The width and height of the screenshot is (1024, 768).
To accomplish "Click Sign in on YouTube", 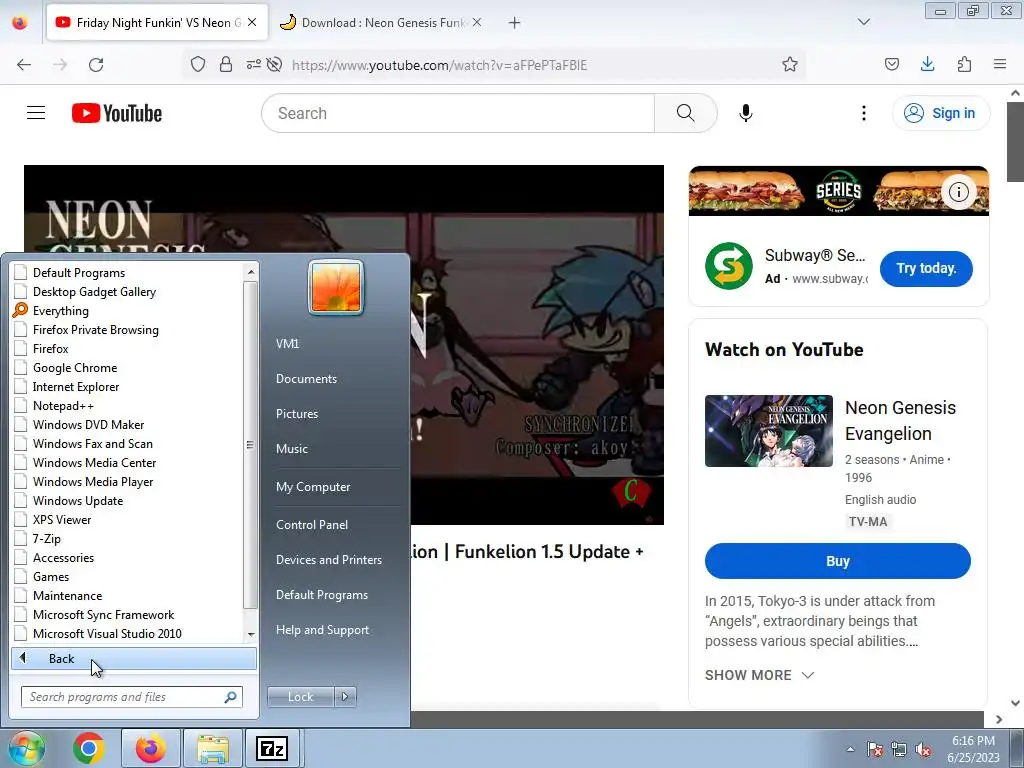I will pos(941,113).
